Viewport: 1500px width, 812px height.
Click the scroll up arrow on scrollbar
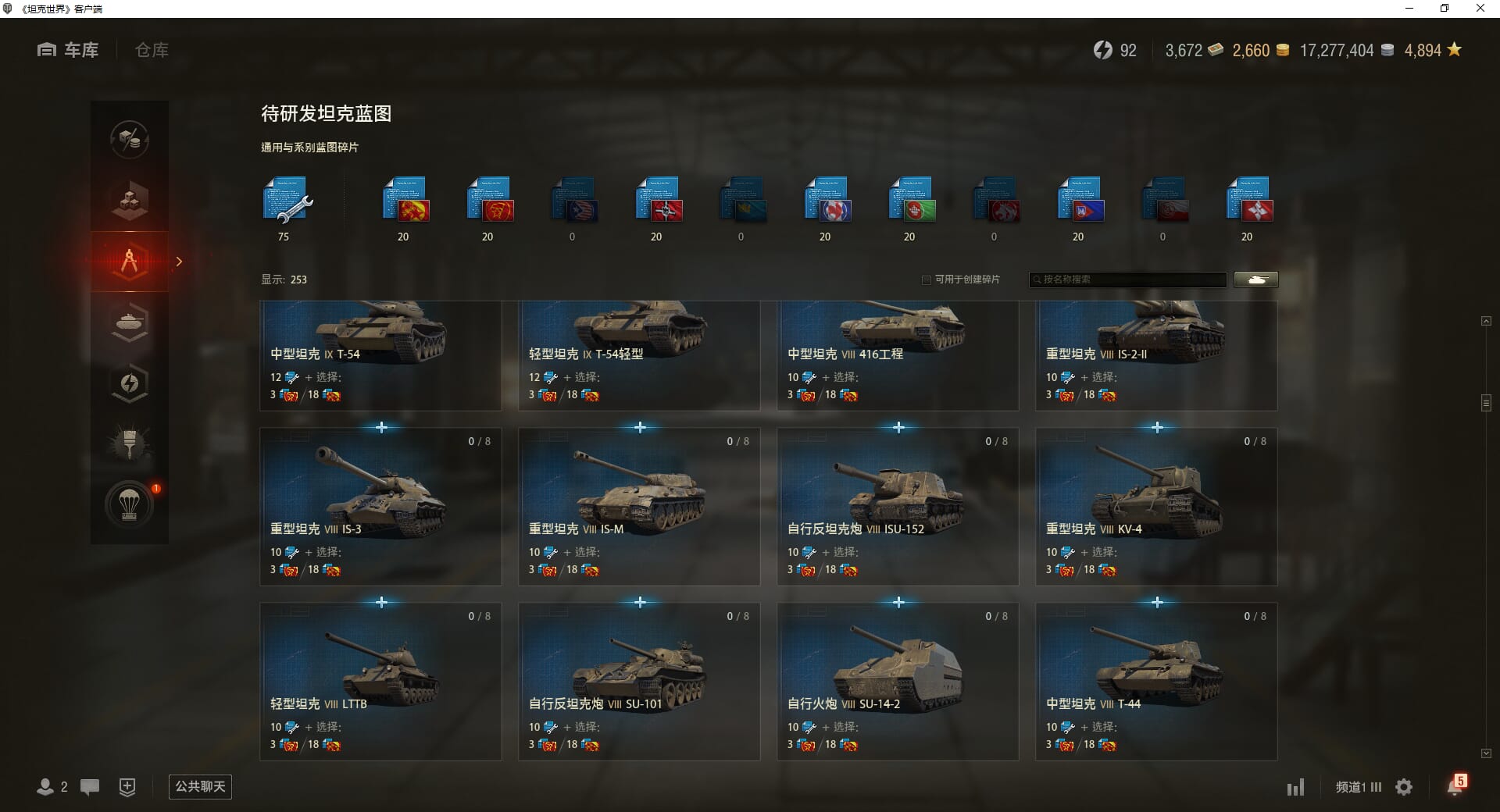[x=1486, y=321]
